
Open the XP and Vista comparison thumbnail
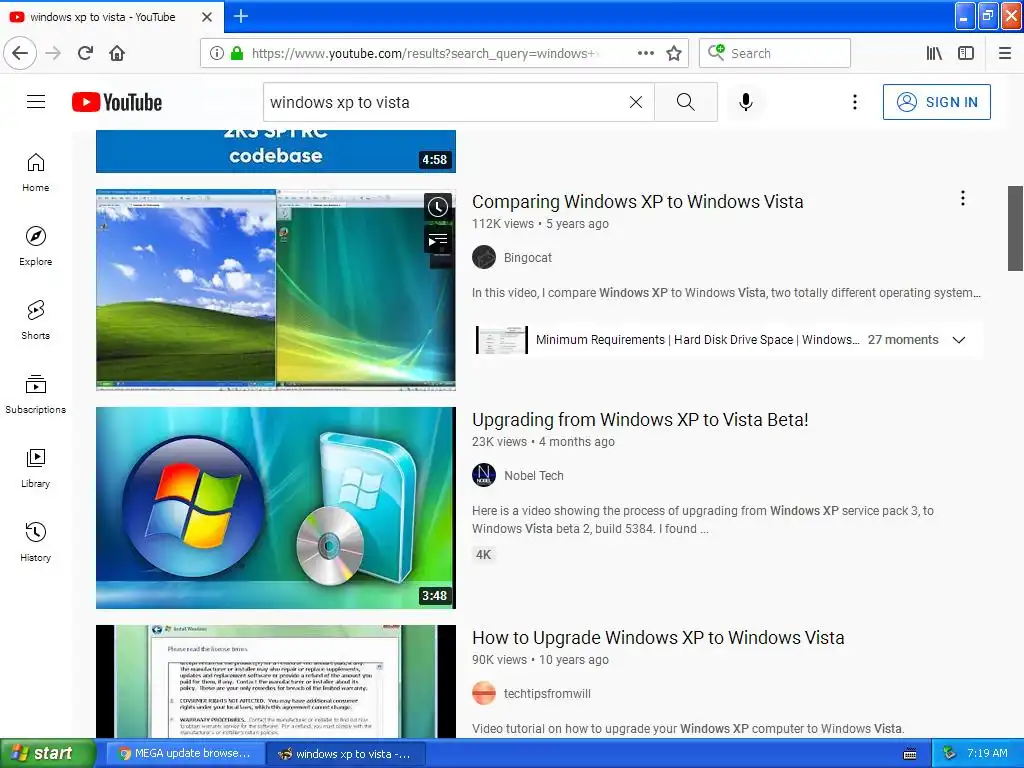(276, 290)
